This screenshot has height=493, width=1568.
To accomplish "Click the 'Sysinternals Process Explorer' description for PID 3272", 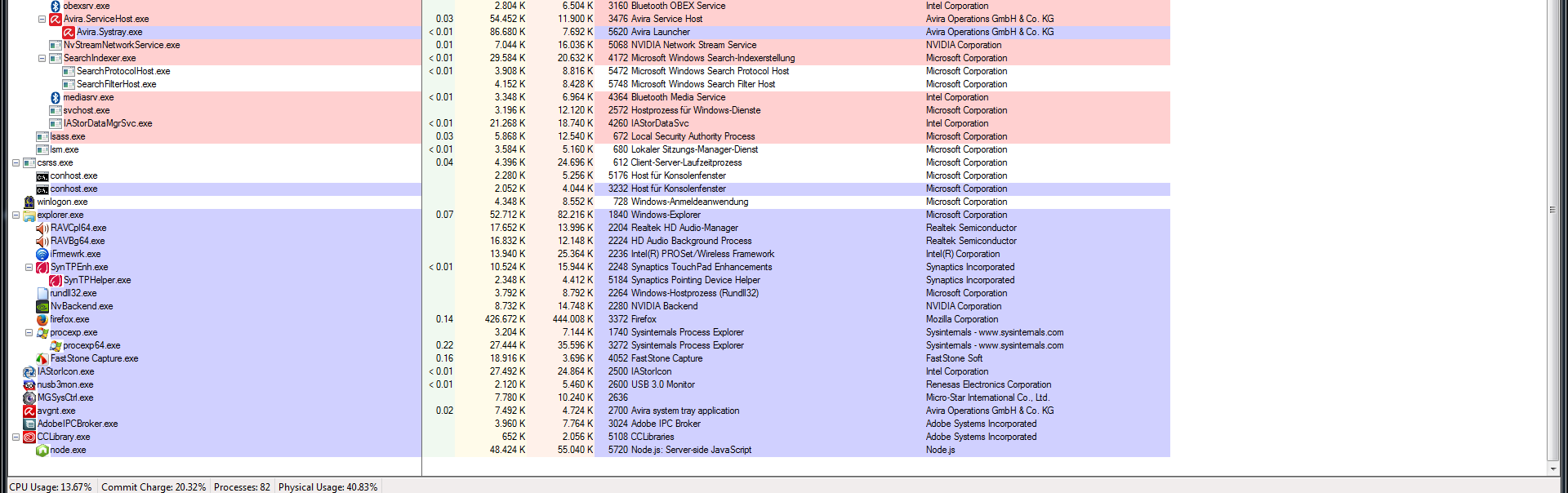I will pyautogui.click(x=688, y=345).
